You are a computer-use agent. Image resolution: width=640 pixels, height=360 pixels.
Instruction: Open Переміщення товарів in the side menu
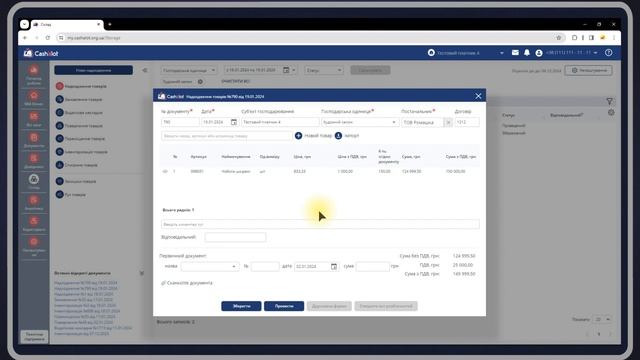pos(80,139)
